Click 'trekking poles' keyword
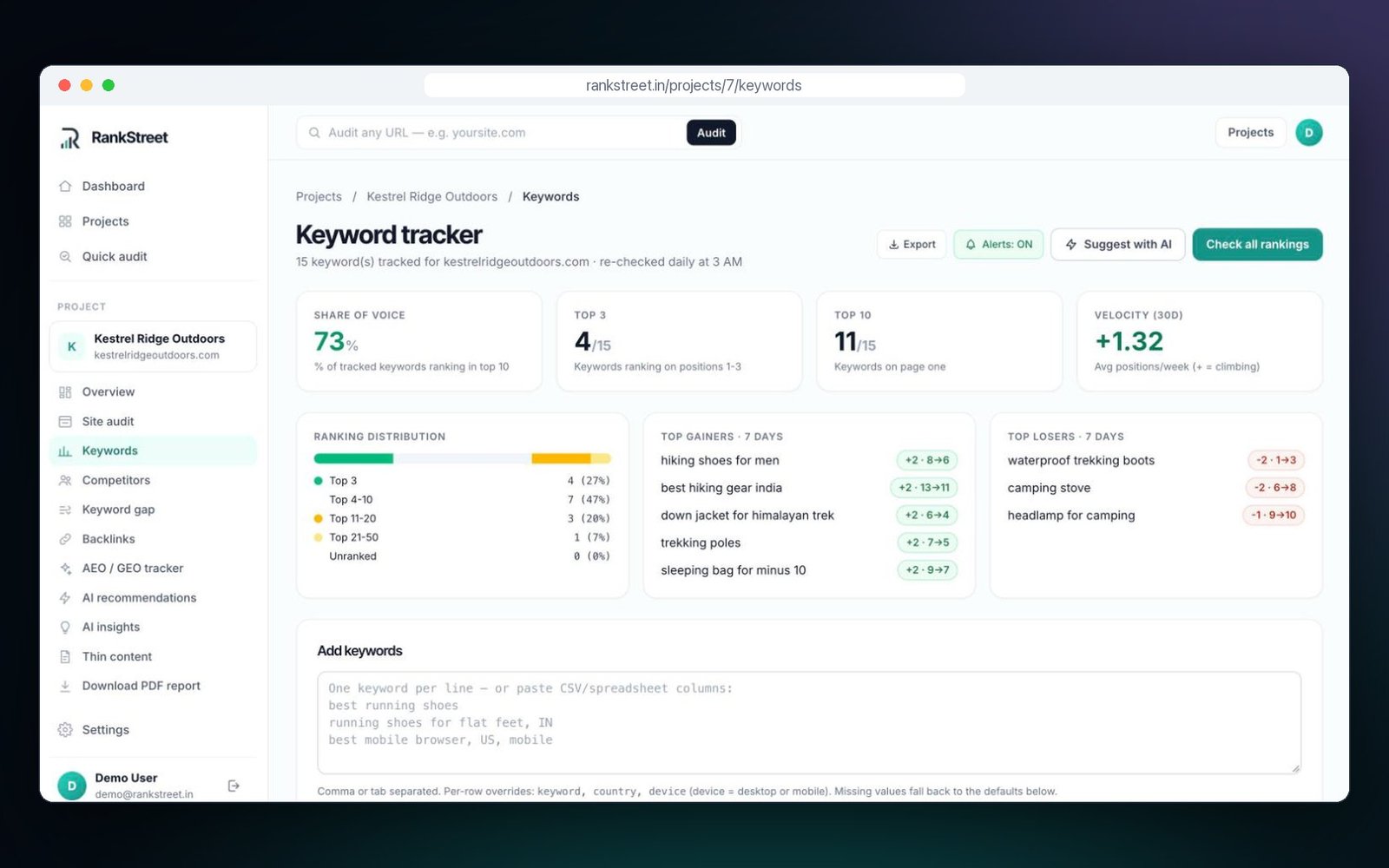The image size is (1389, 868). click(701, 543)
